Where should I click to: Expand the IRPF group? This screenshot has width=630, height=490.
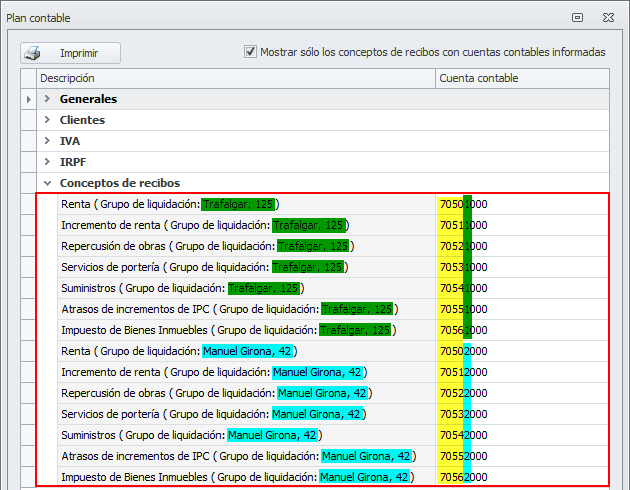[x=47, y=162]
